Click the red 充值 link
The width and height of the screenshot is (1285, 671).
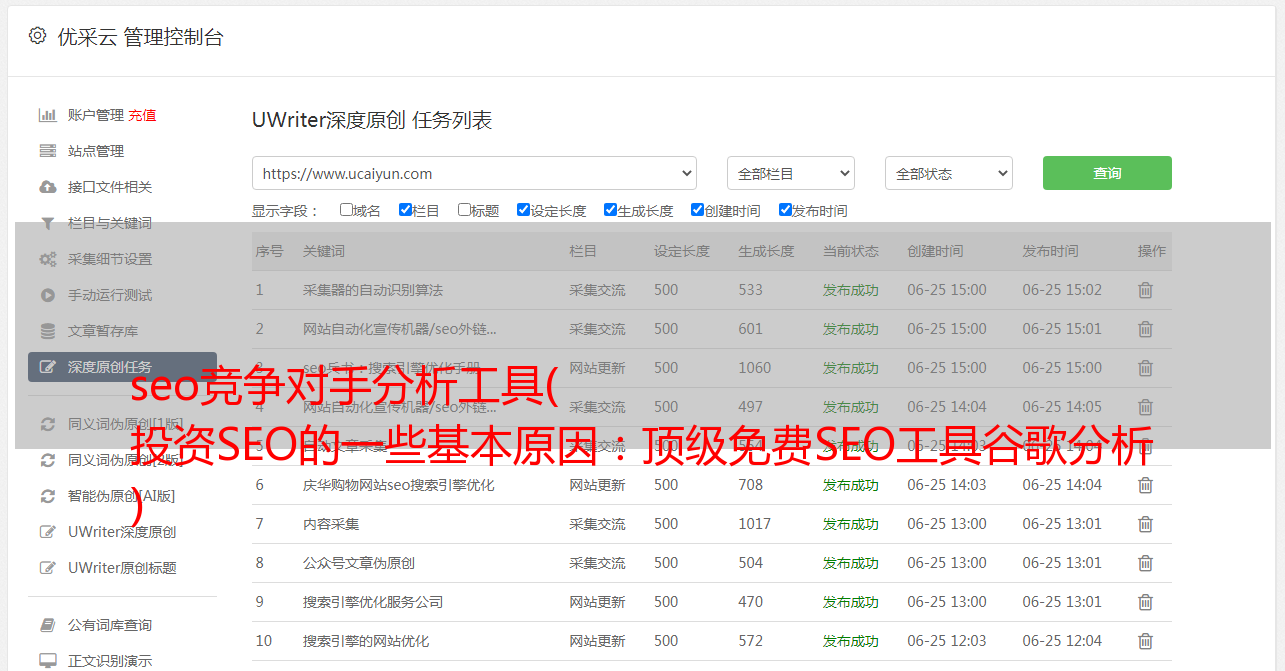coord(142,115)
